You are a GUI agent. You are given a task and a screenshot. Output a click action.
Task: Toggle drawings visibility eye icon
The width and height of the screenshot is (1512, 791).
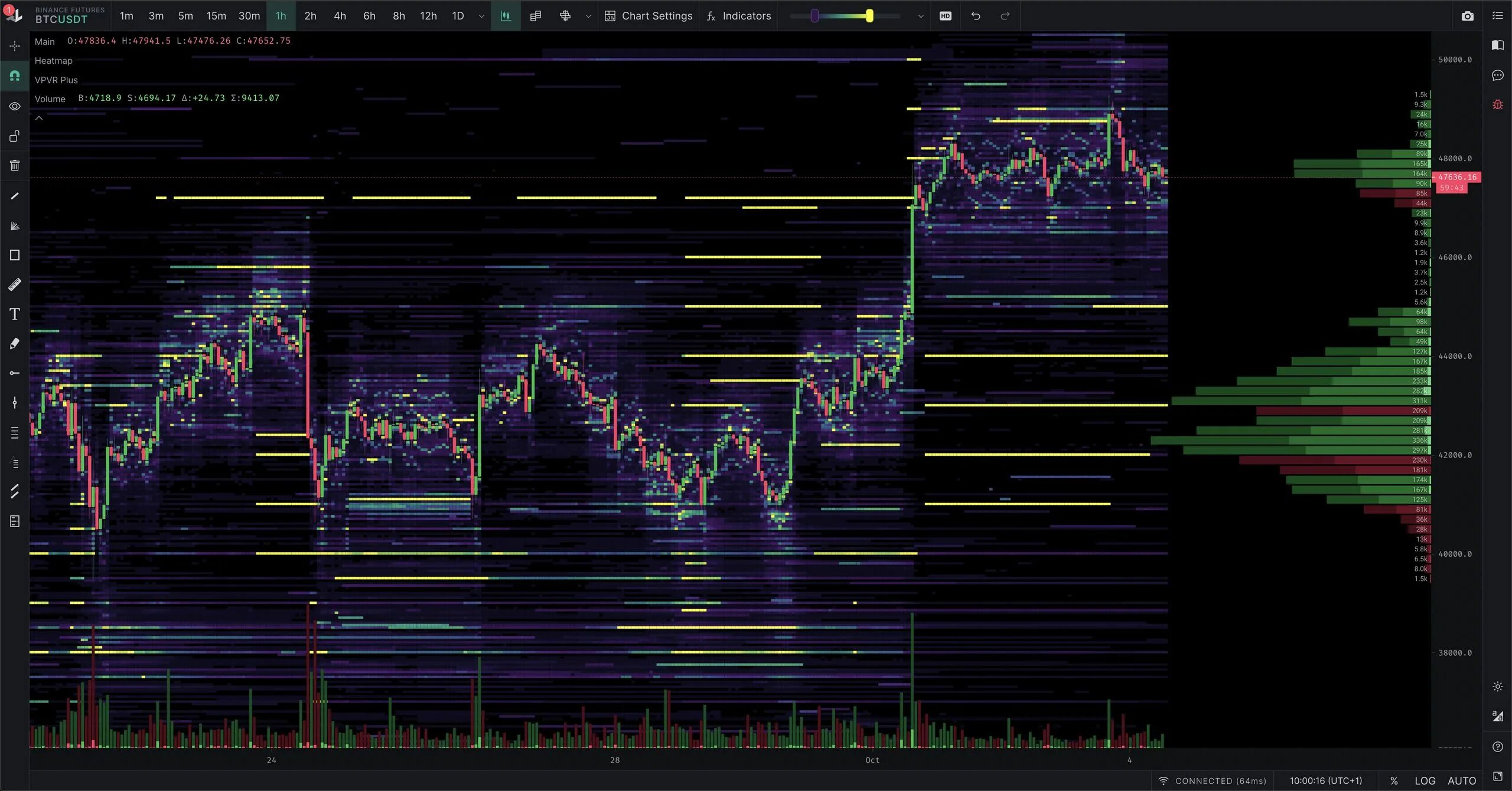(x=15, y=106)
